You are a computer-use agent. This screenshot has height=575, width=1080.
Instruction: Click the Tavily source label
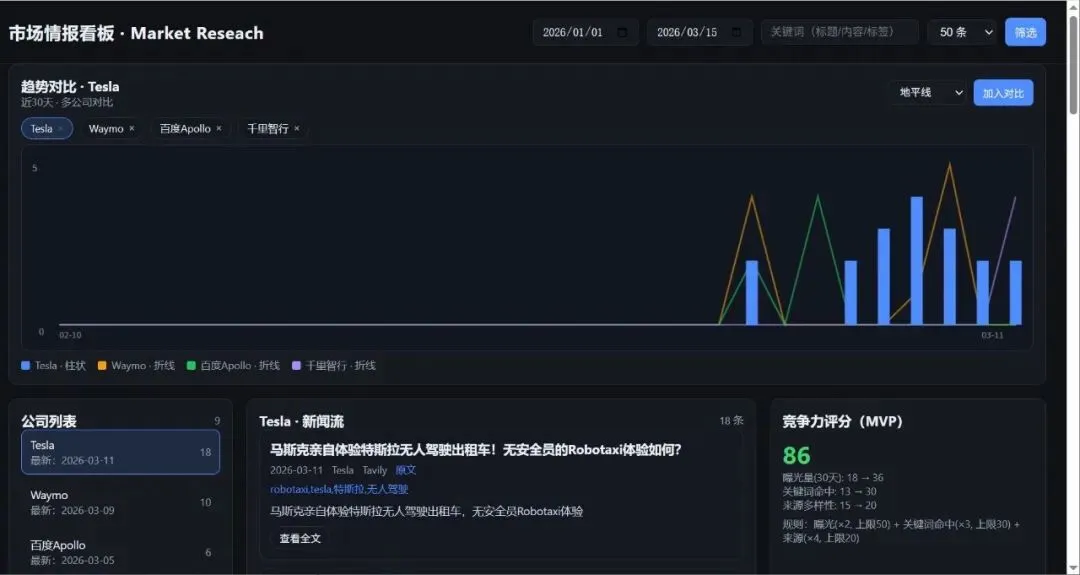(375, 470)
